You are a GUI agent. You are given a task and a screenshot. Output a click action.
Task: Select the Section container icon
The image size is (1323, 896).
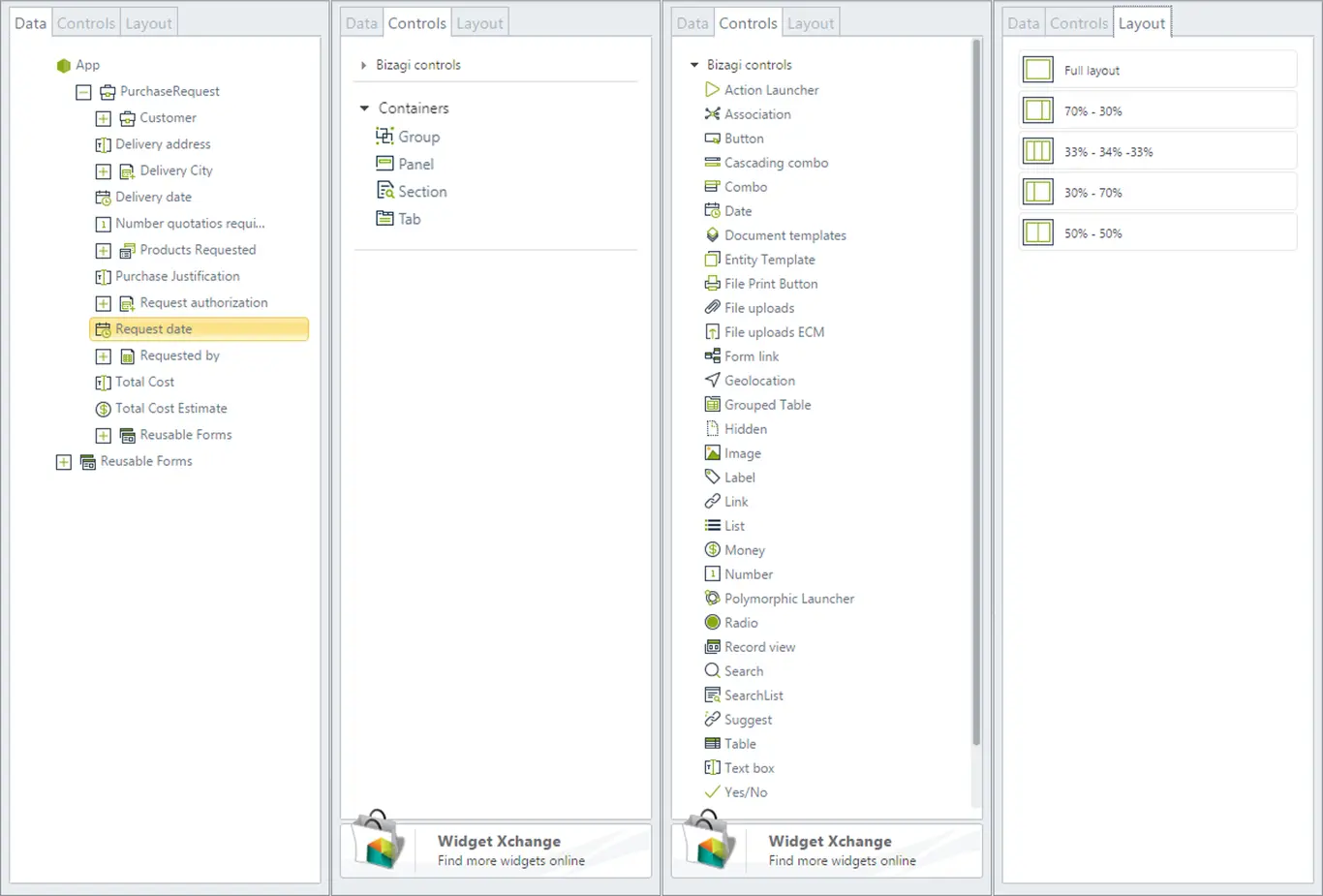click(x=385, y=191)
